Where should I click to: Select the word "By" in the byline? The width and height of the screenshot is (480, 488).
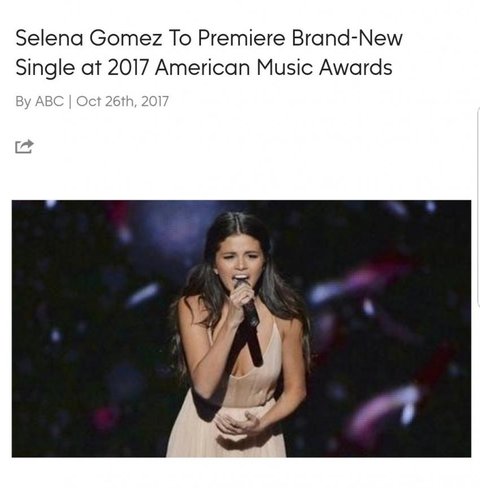tap(23, 102)
